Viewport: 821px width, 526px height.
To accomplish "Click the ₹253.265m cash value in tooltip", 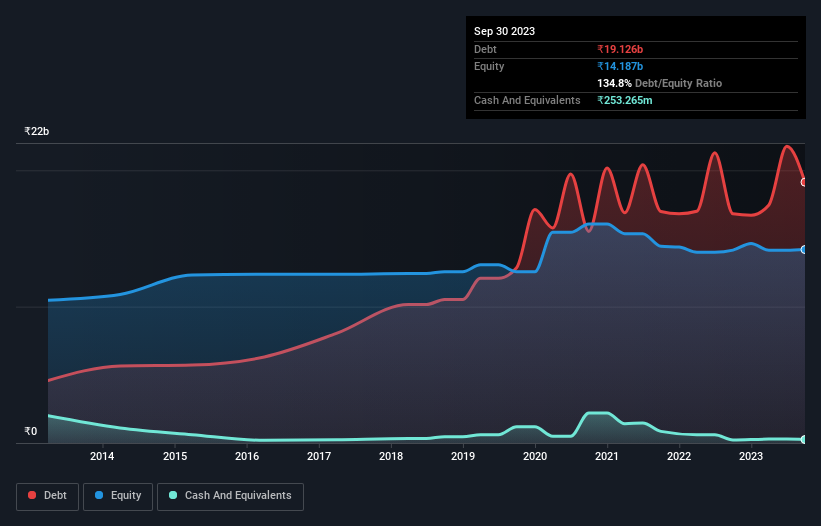I will pyautogui.click(x=625, y=100).
